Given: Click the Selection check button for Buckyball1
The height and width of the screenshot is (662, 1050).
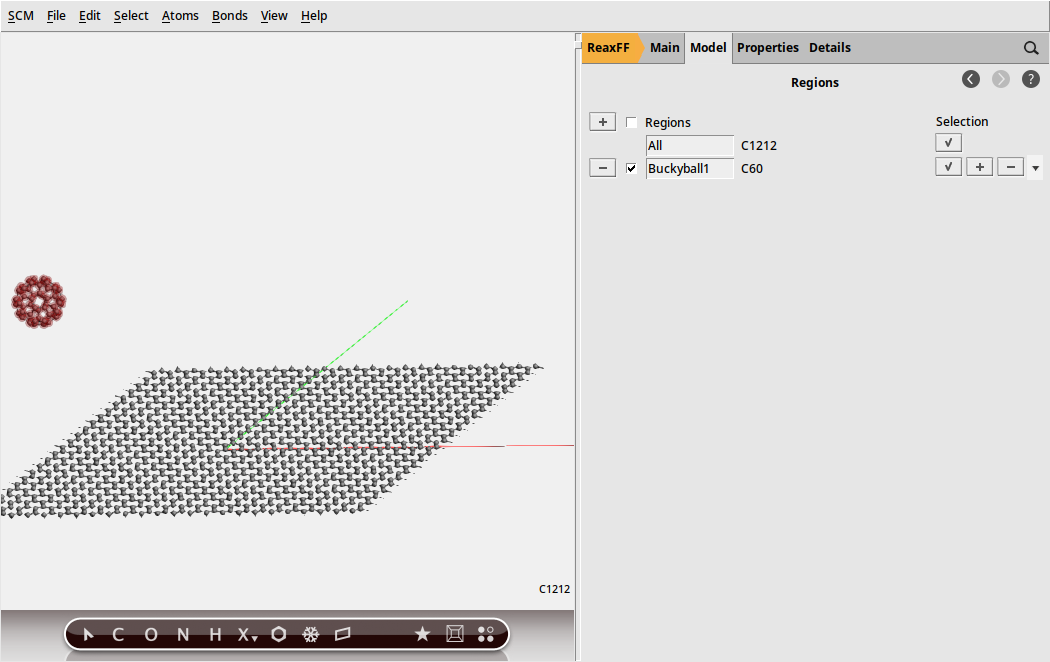Looking at the screenshot, I should 947,166.
